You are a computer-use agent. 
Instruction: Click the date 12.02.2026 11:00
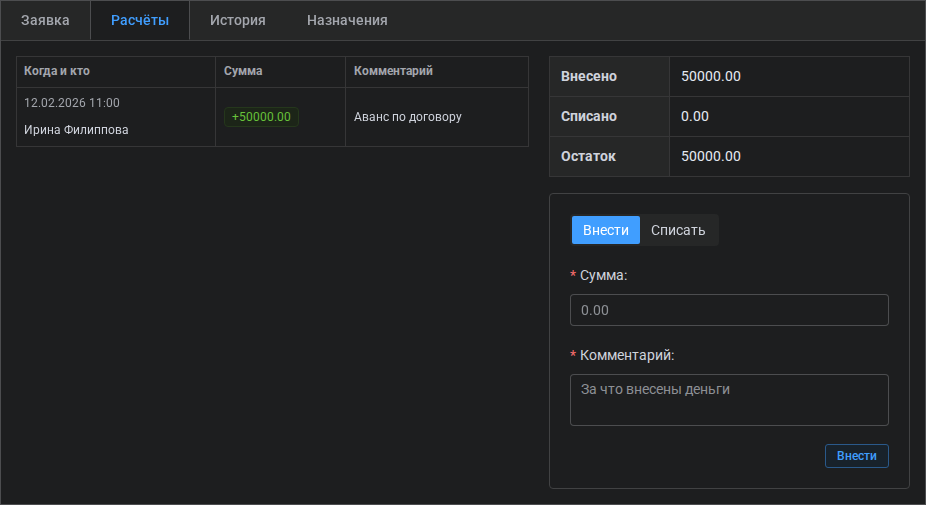pos(72,103)
